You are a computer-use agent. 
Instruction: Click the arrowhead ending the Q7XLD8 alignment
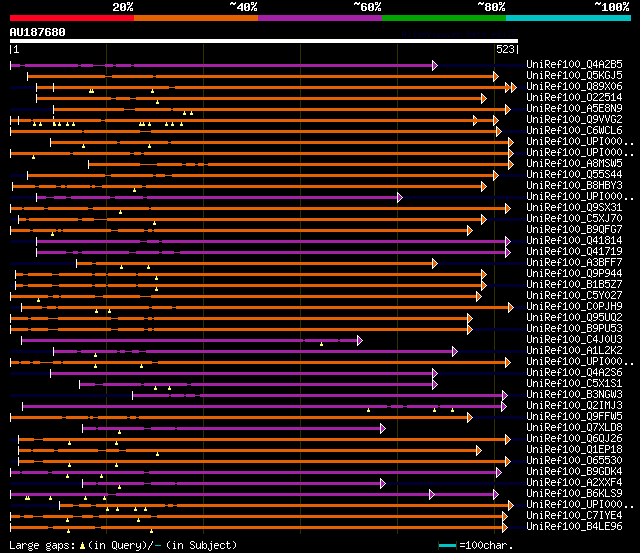pos(383,429)
